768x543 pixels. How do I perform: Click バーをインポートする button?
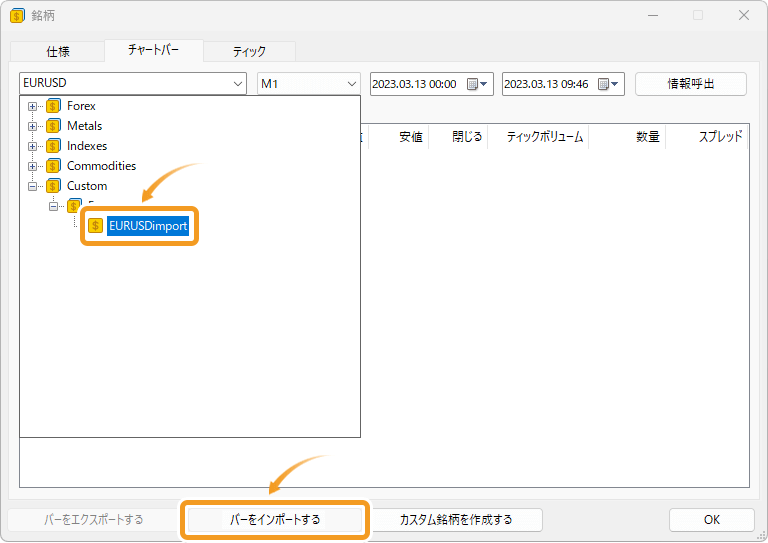(x=275, y=519)
